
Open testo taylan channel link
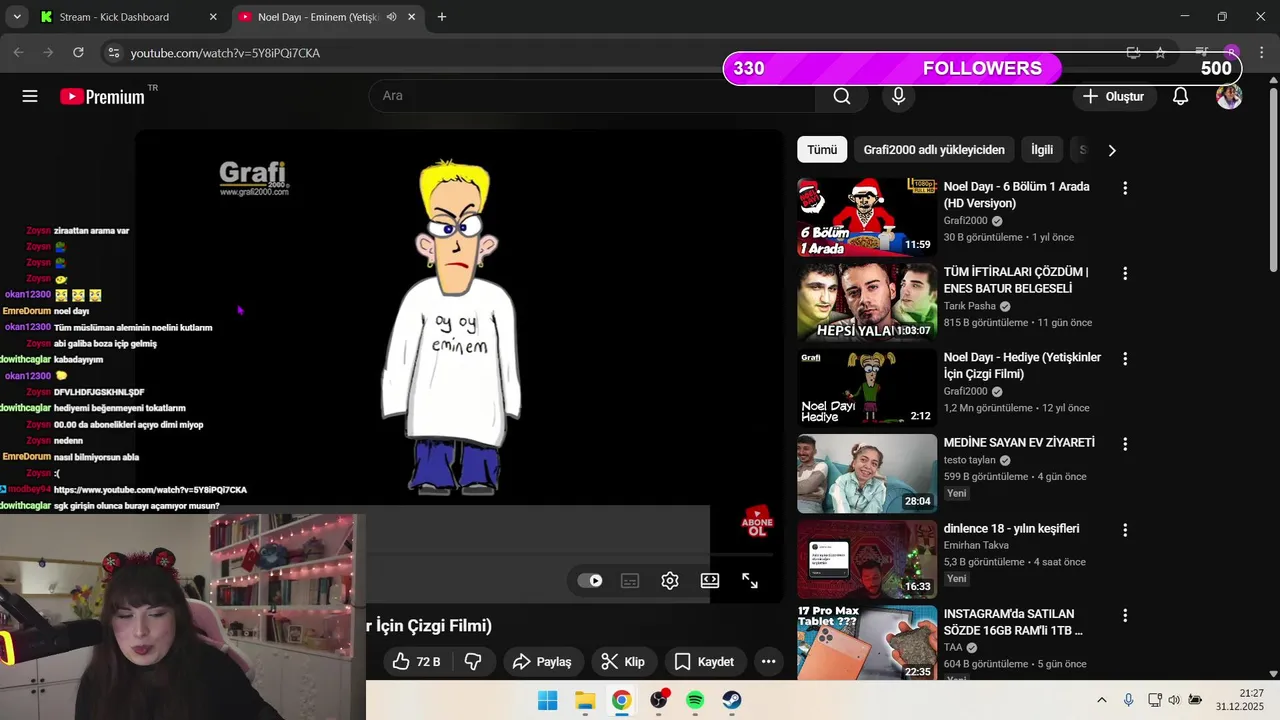pyautogui.click(x=969, y=460)
